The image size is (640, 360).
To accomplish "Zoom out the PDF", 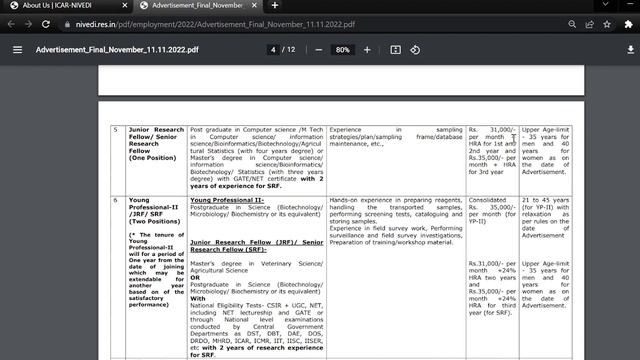I will (x=319, y=50).
